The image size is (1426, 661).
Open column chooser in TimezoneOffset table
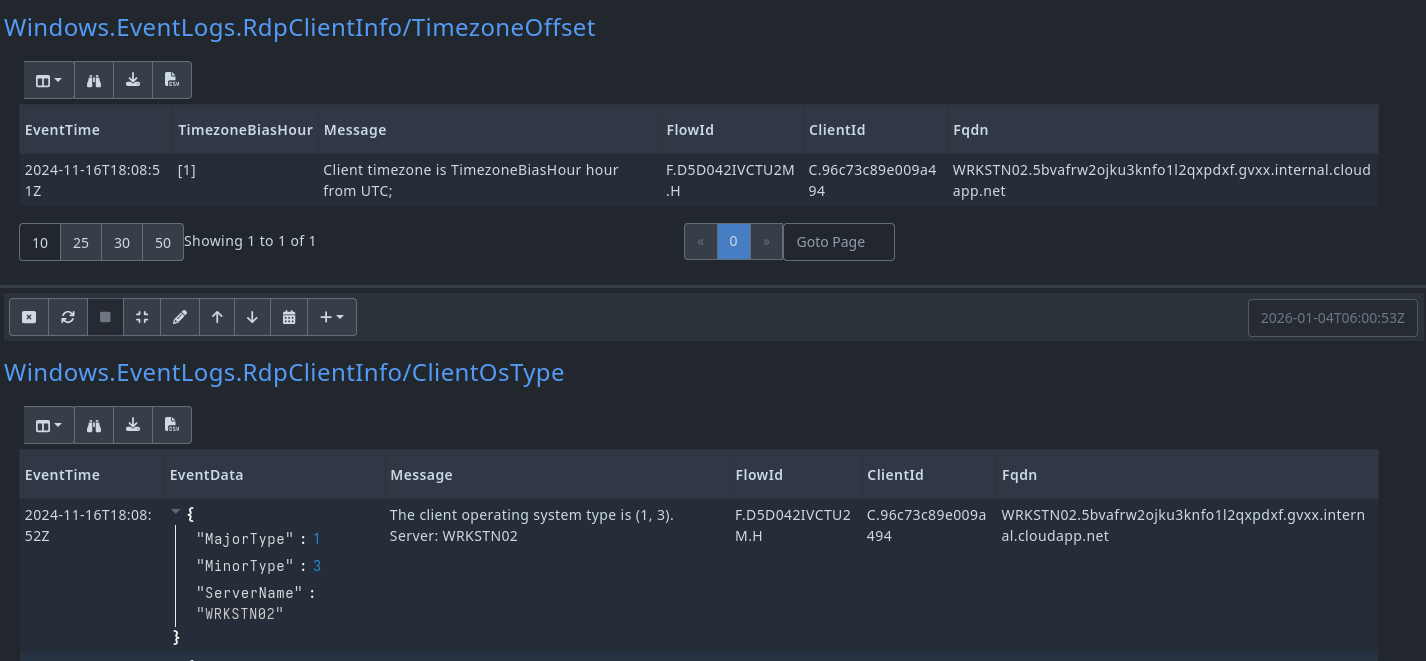49,81
